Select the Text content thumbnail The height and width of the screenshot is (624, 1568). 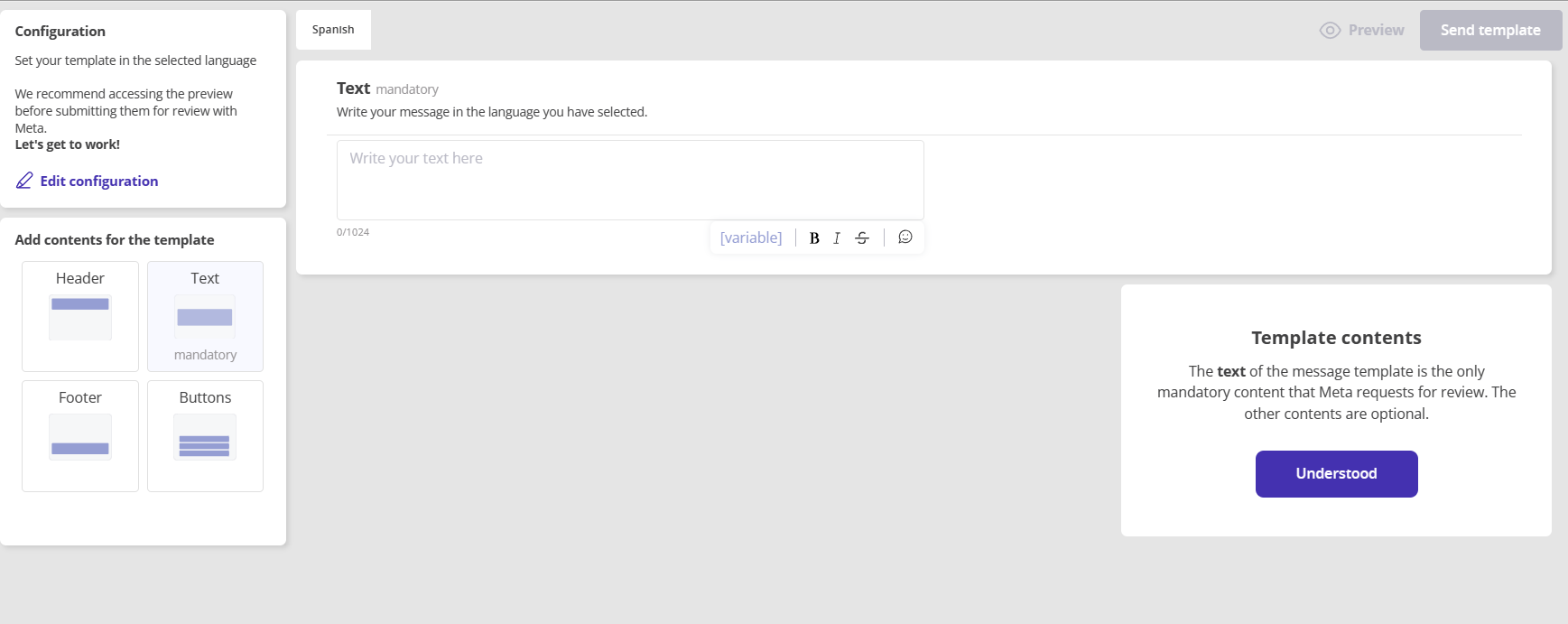205,316
